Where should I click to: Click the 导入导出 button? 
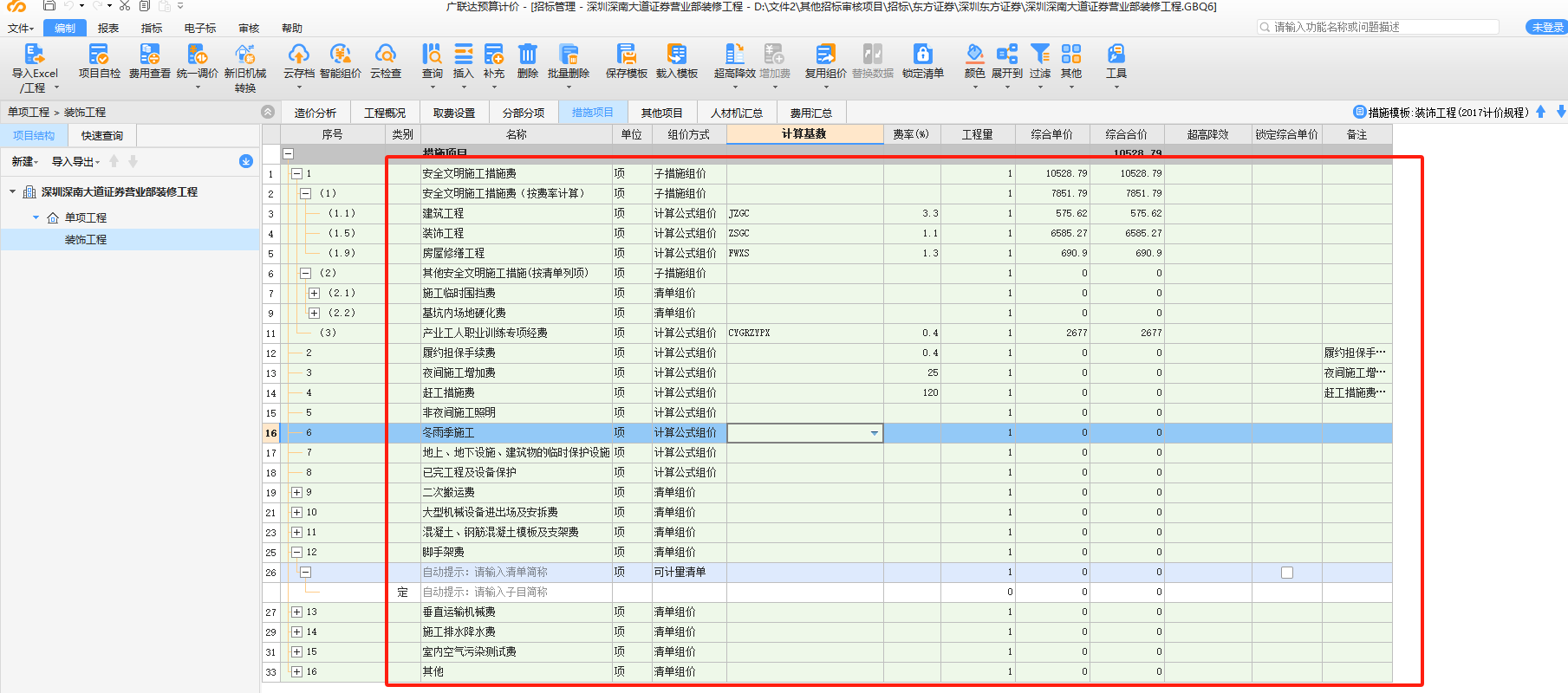(x=76, y=162)
